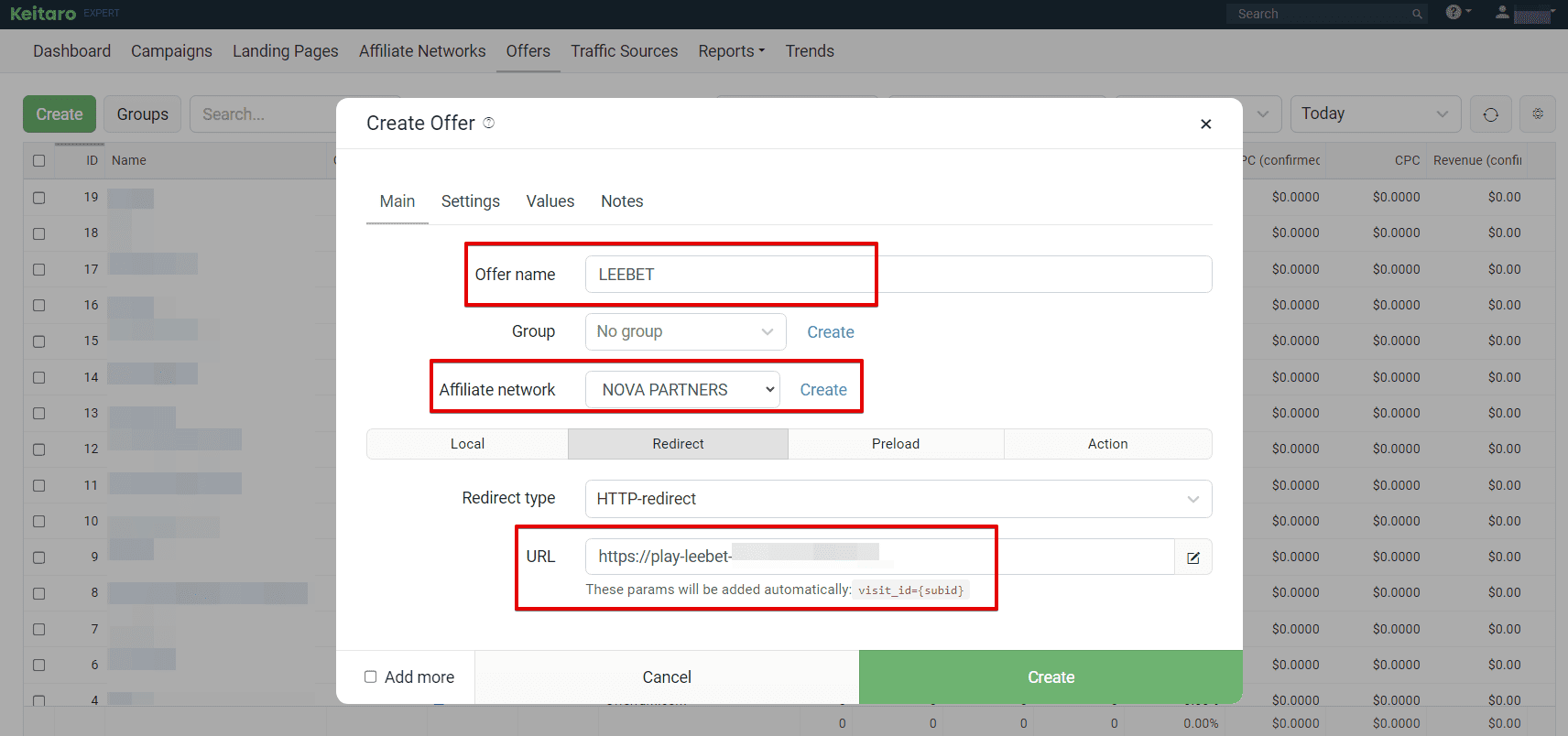Viewport: 1568px width, 736px height.
Task: Focus the URL input field
Action: click(x=880, y=557)
